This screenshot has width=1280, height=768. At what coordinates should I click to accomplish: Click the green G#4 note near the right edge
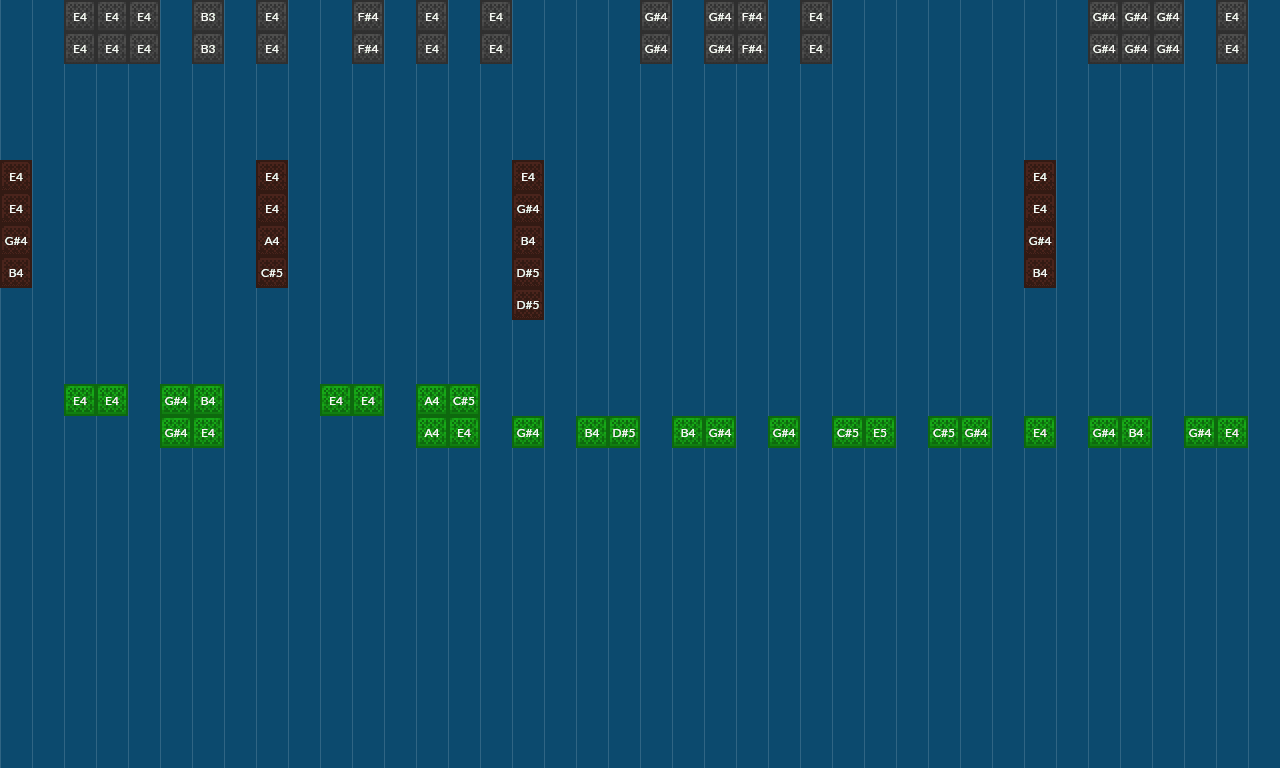pyautogui.click(x=1199, y=432)
